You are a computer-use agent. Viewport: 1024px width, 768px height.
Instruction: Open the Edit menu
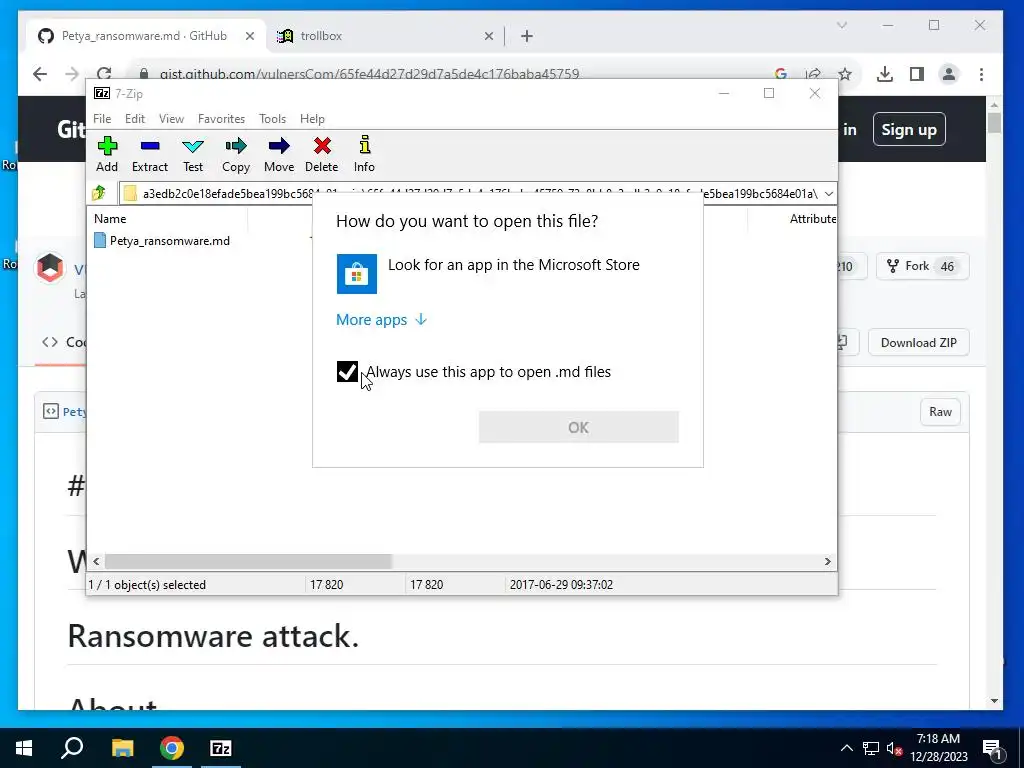point(135,118)
